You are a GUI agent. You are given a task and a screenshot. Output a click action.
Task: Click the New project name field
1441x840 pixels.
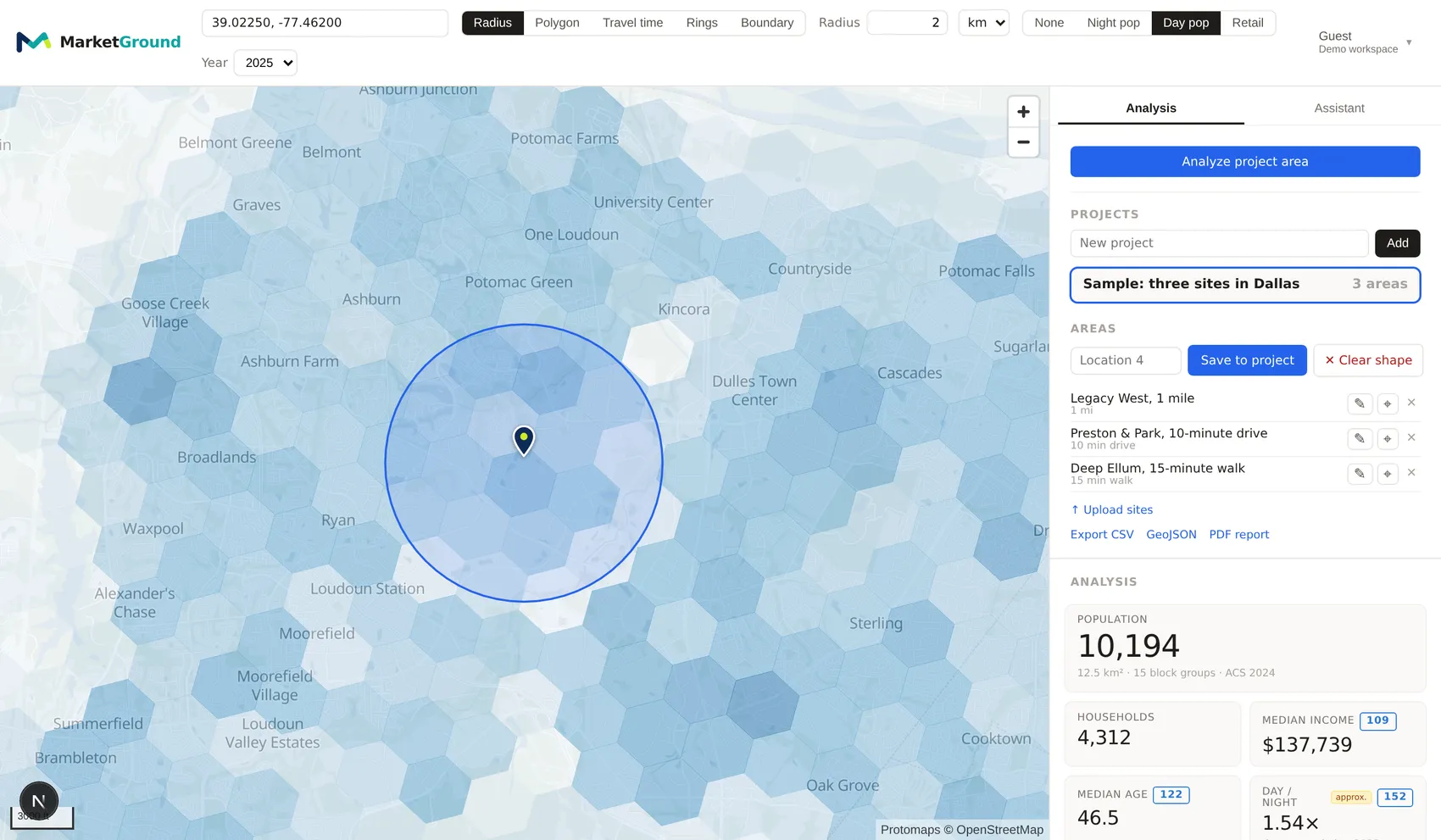tap(1219, 243)
